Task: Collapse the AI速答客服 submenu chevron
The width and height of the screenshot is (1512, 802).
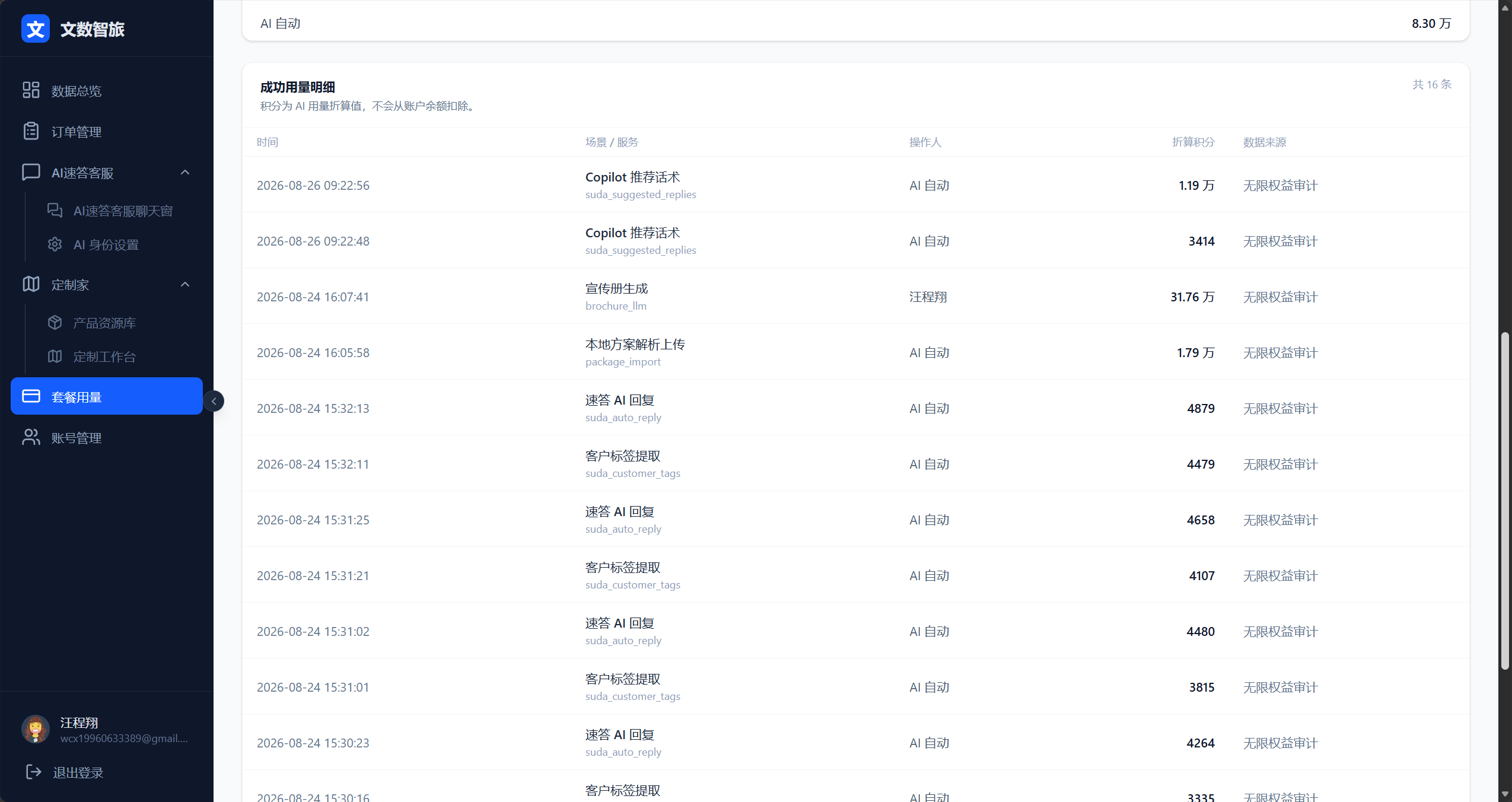Action: pos(185,172)
